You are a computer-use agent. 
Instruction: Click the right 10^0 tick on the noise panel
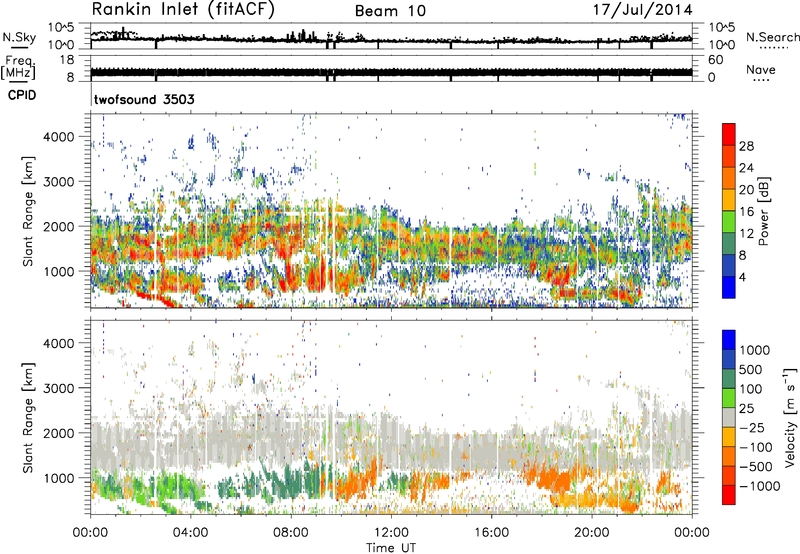tap(721, 45)
